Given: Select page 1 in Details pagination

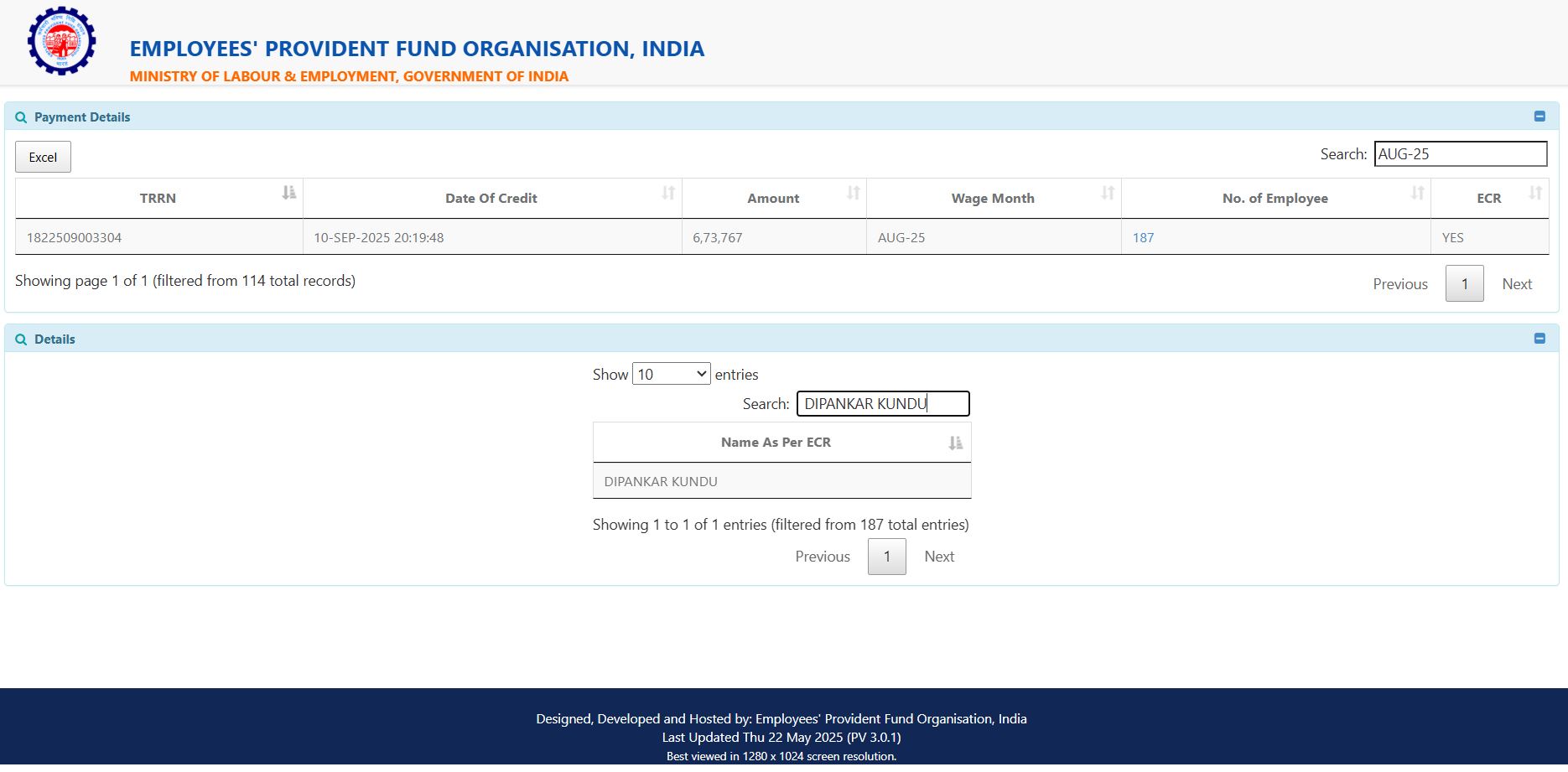Looking at the screenshot, I should click(x=886, y=557).
